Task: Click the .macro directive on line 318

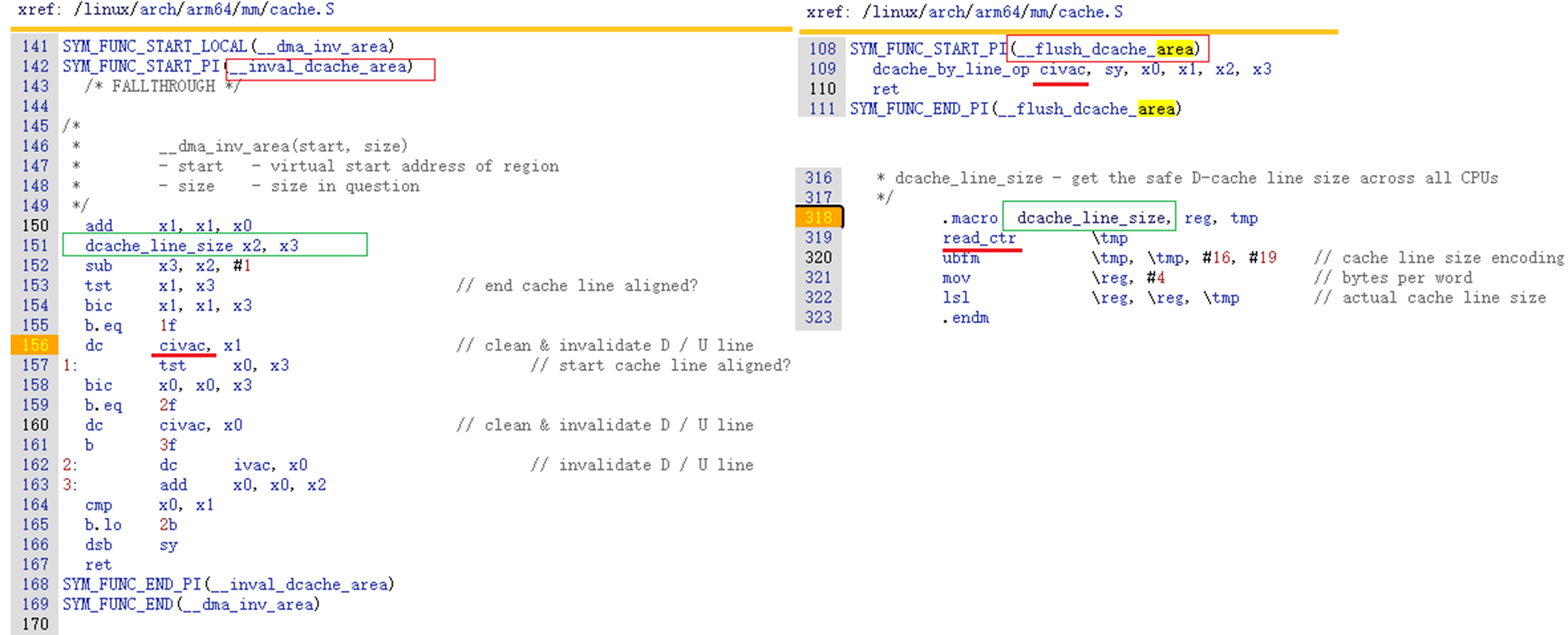Action: [x=970, y=218]
